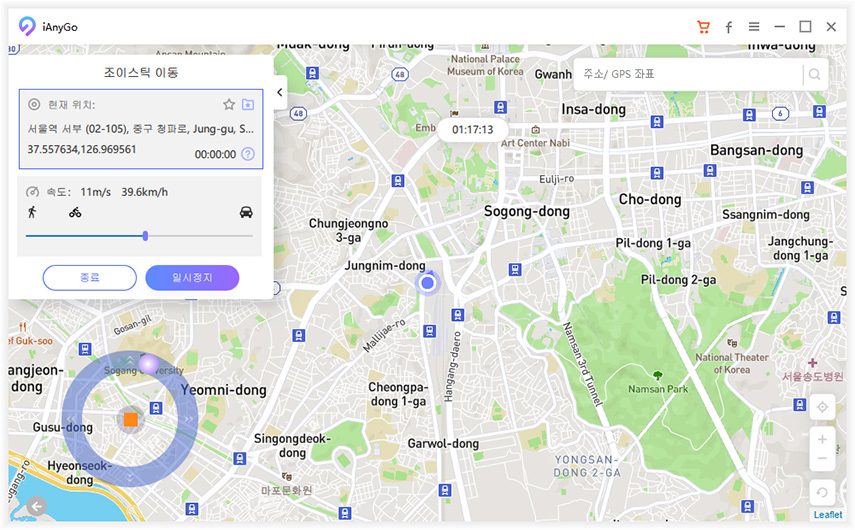Add current location to favorites star
The height and width of the screenshot is (530, 855).
point(229,104)
